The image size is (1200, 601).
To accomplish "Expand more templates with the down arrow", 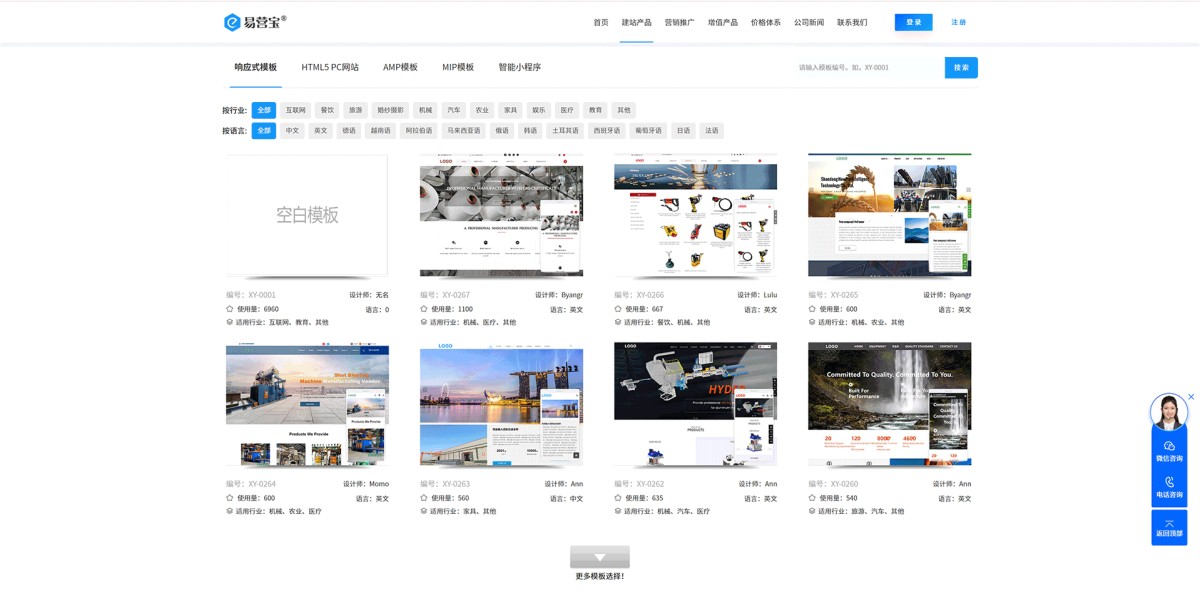I will (x=600, y=557).
